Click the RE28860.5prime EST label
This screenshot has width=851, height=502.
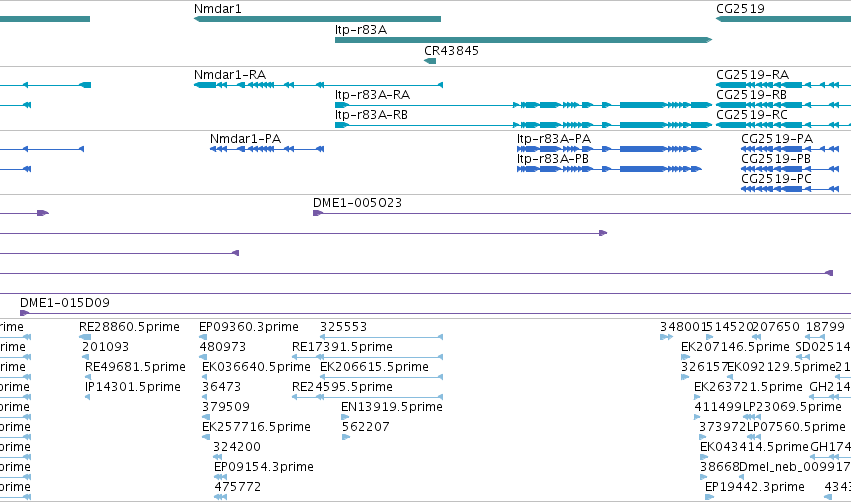[x=129, y=327]
